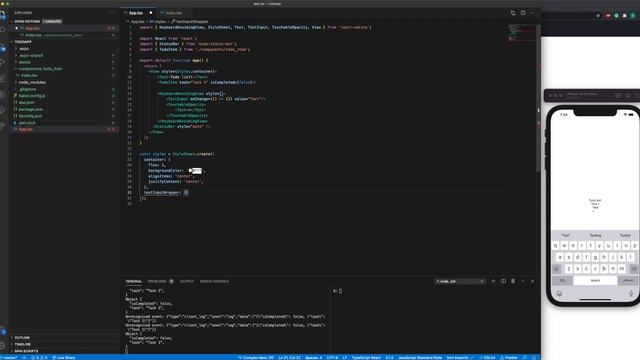Add a new terminal with plus icon

coord(493,281)
